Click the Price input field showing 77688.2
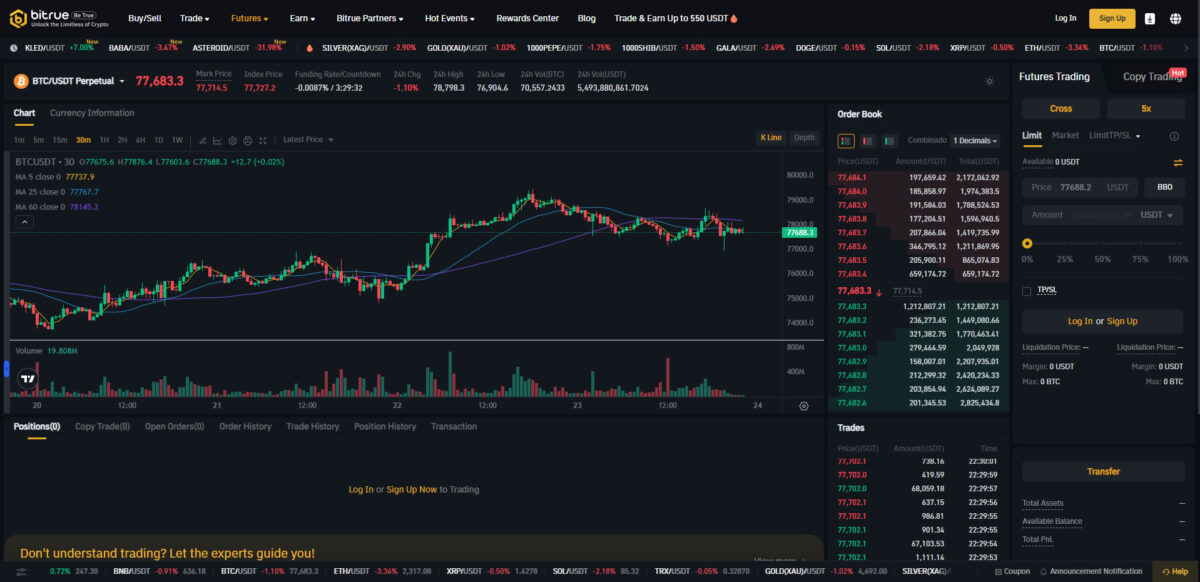 (x=1080, y=187)
